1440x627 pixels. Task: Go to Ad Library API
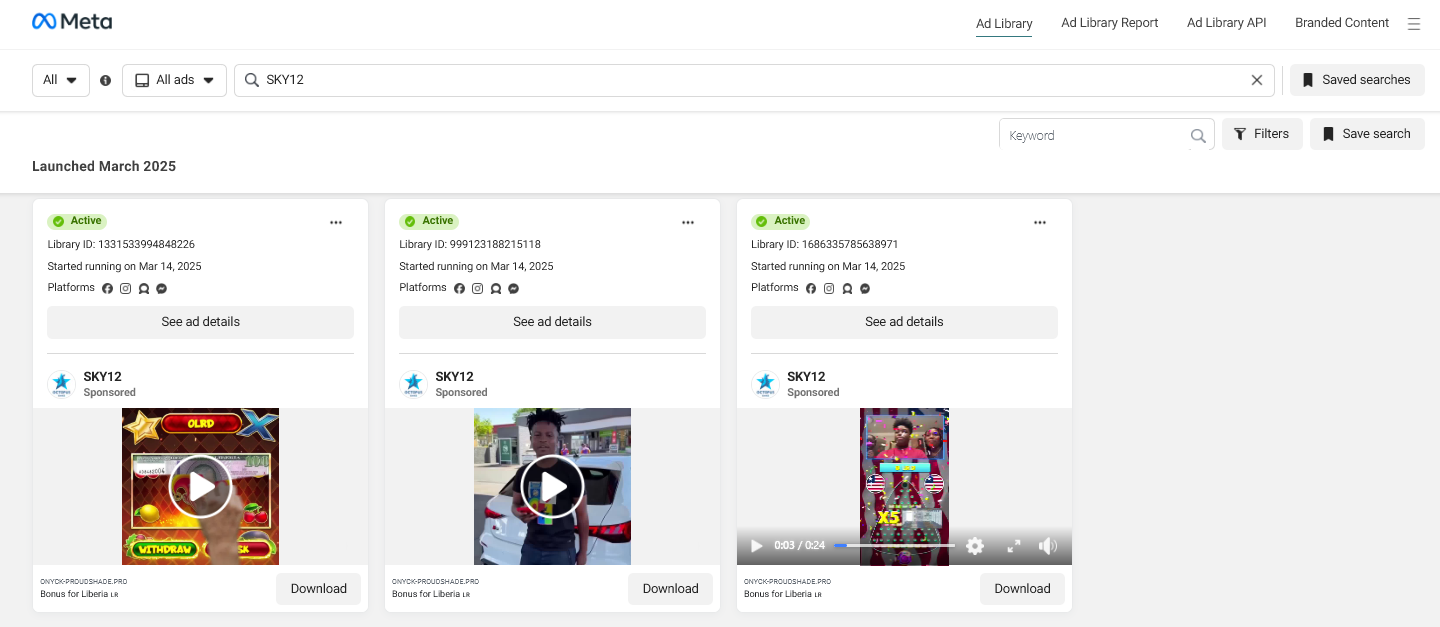(x=1227, y=23)
